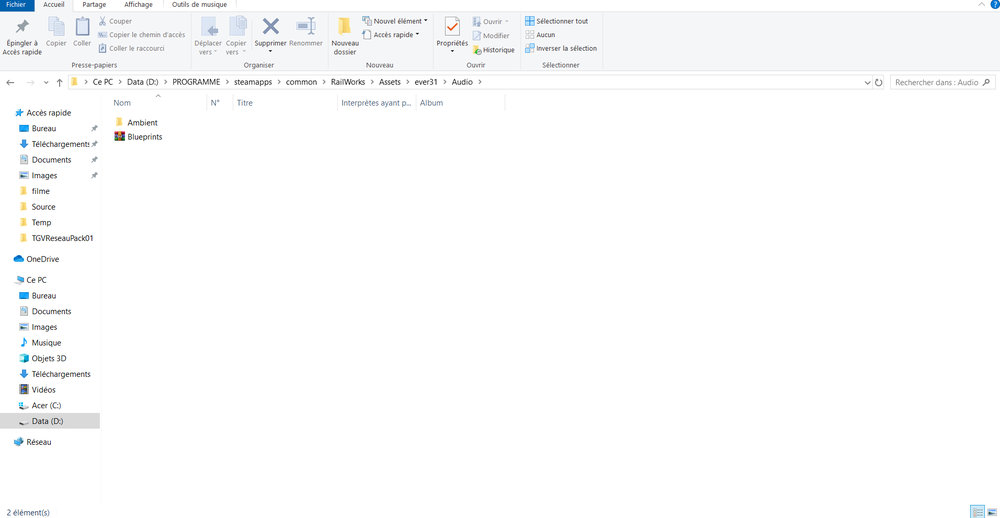Switch to the Partage tab
The image size is (1000, 518).
[x=94, y=4]
